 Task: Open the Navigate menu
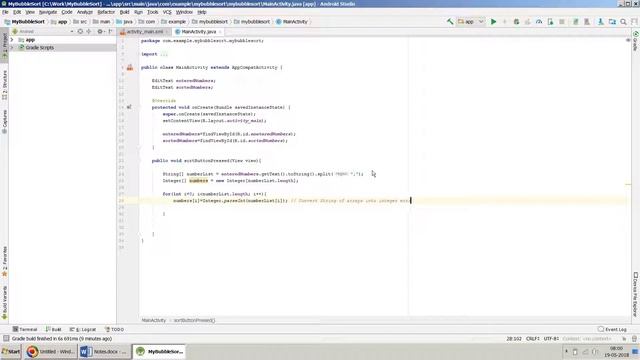click(x=48, y=12)
